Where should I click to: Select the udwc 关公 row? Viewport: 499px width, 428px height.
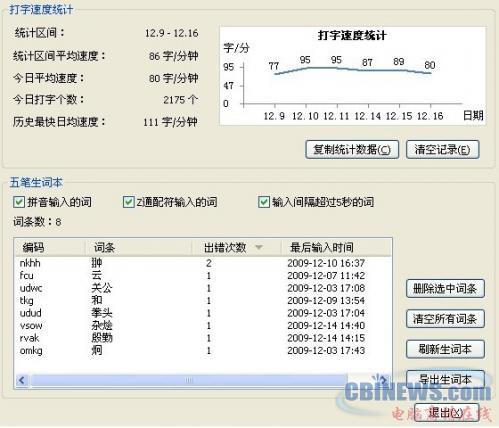point(203,288)
